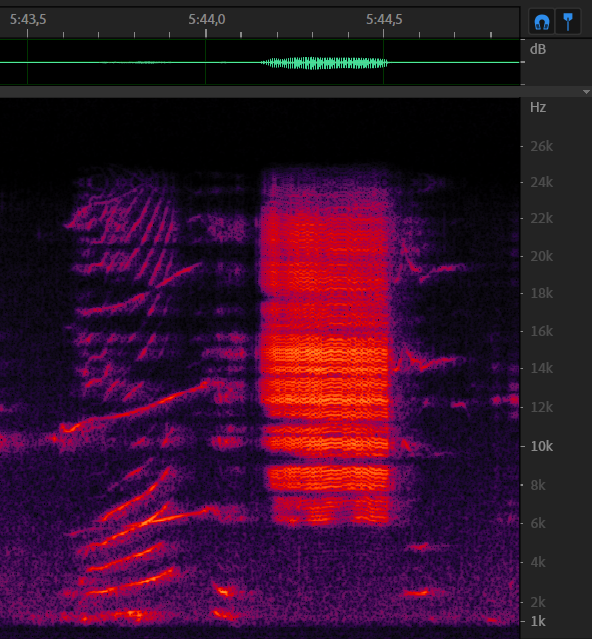
Task: Click the 10k mark on frequency scale
Action: coord(541,446)
